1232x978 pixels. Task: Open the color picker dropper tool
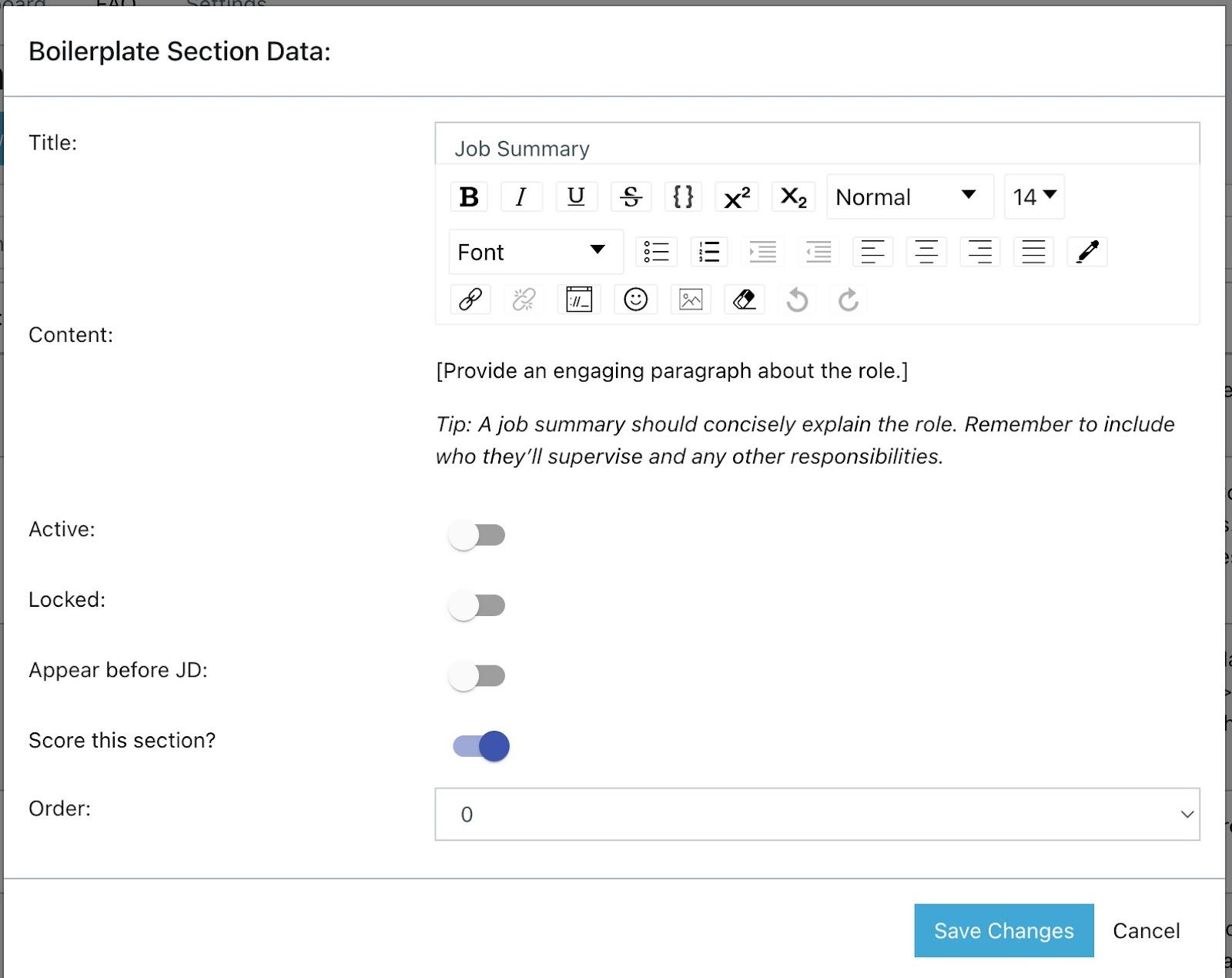pyautogui.click(x=1087, y=252)
